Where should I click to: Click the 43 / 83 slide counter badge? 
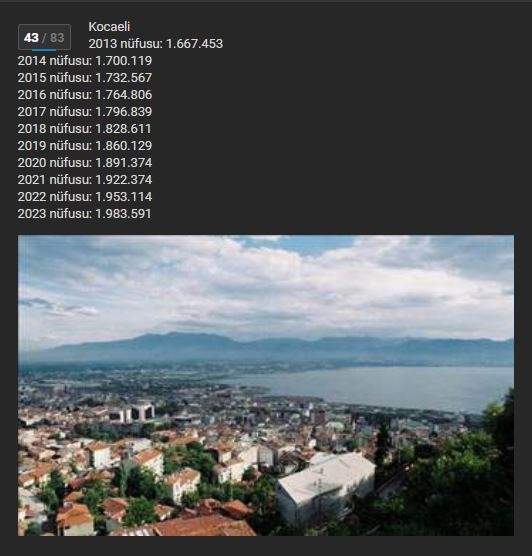tap(44, 37)
